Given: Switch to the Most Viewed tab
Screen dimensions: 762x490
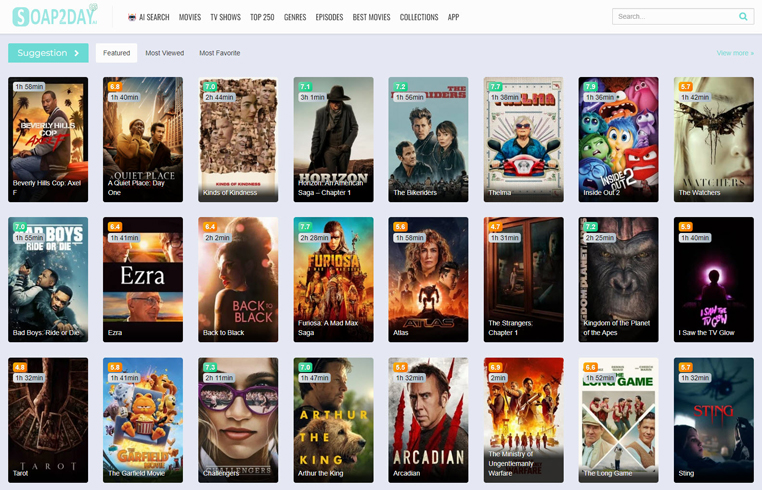Looking at the screenshot, I should (164, 53).
